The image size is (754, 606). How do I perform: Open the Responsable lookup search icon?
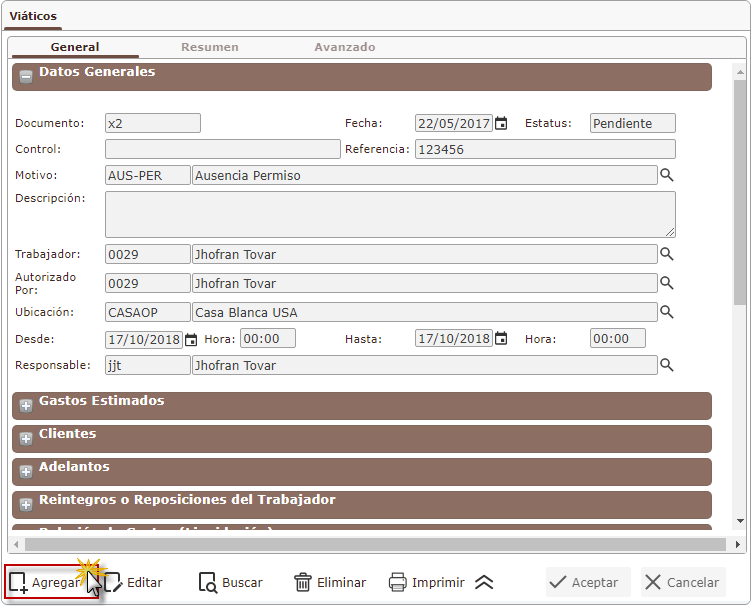coord(667,365)
